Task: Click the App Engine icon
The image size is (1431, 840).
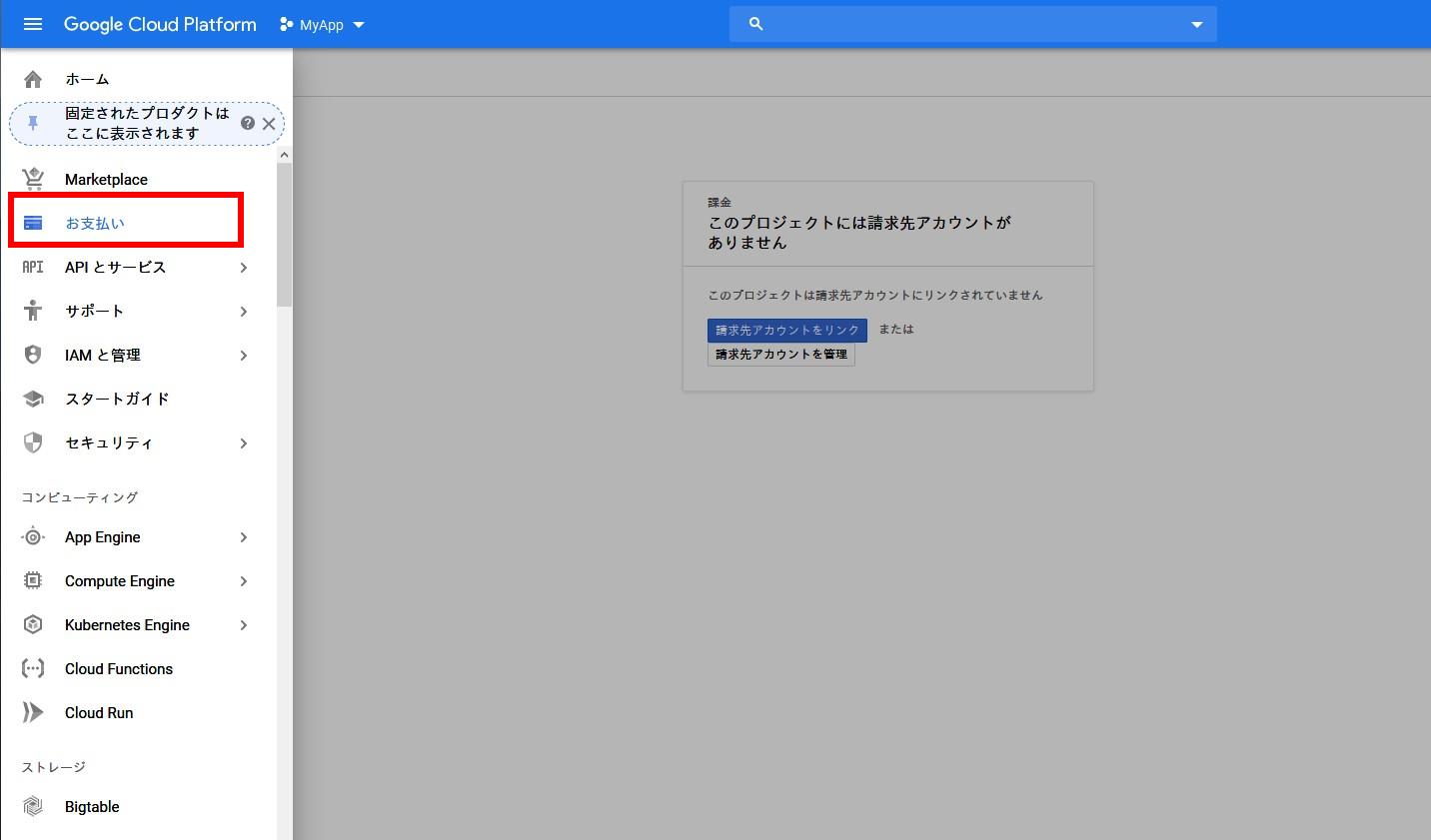Action: 33,537
